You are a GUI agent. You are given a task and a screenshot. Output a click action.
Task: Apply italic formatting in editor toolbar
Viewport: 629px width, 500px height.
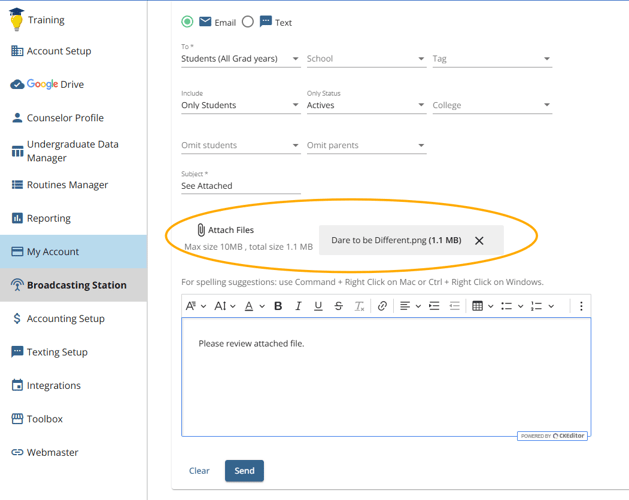click(298, 306)
